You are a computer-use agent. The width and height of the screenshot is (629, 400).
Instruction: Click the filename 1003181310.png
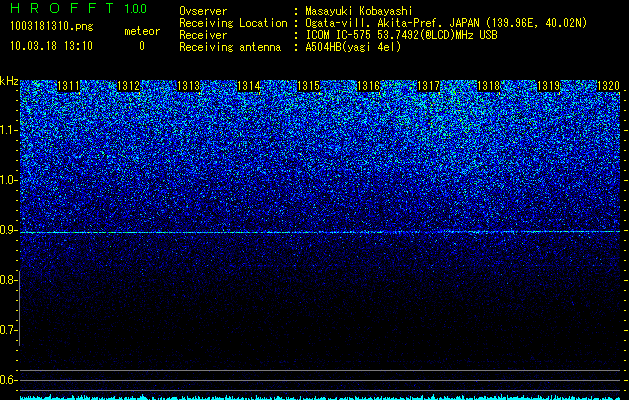52,27
